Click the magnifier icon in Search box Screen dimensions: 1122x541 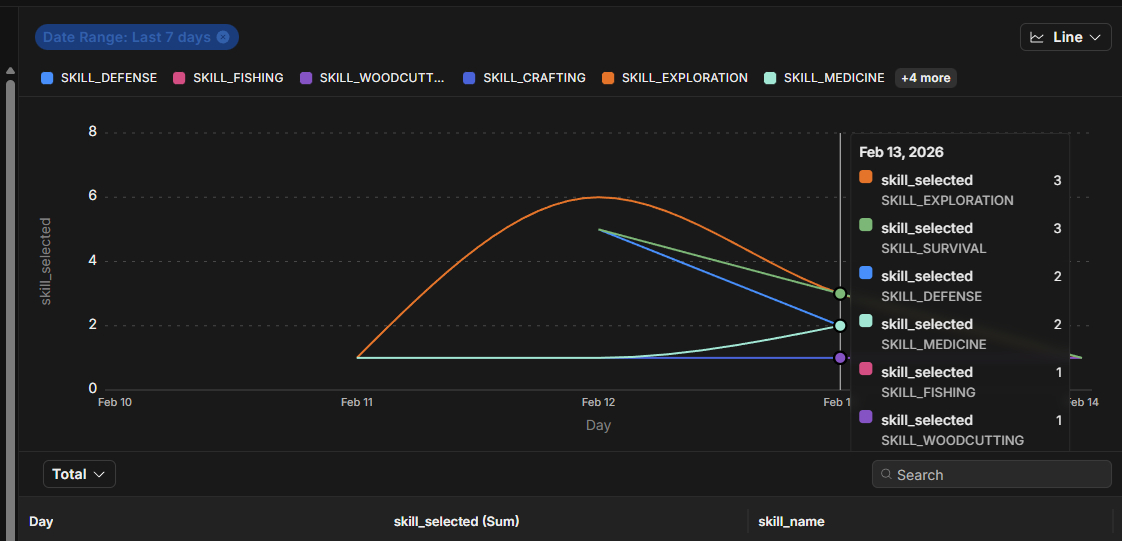pos(886,475)
